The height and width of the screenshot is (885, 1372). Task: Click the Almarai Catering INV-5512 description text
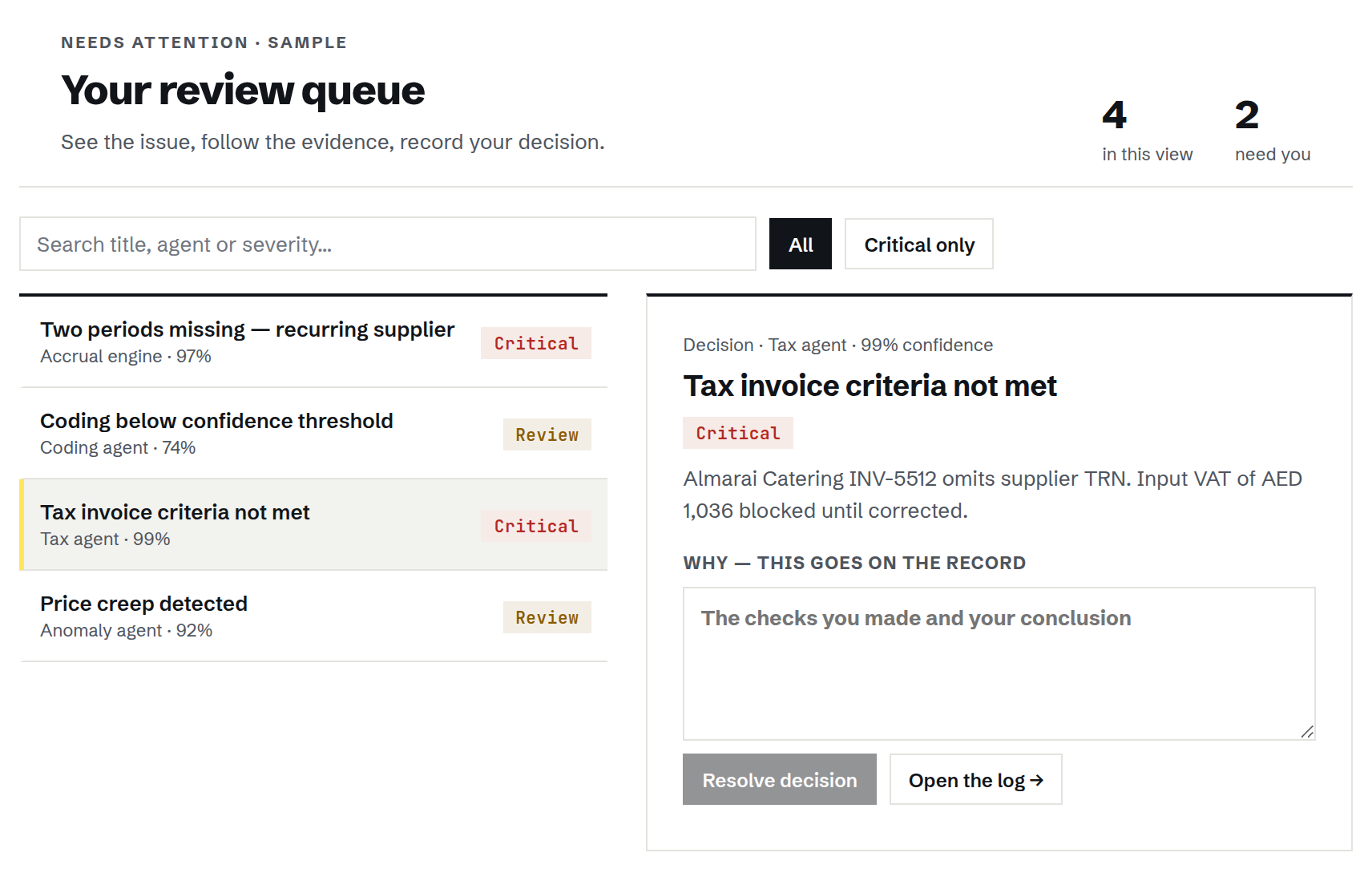tap(992, 495)
